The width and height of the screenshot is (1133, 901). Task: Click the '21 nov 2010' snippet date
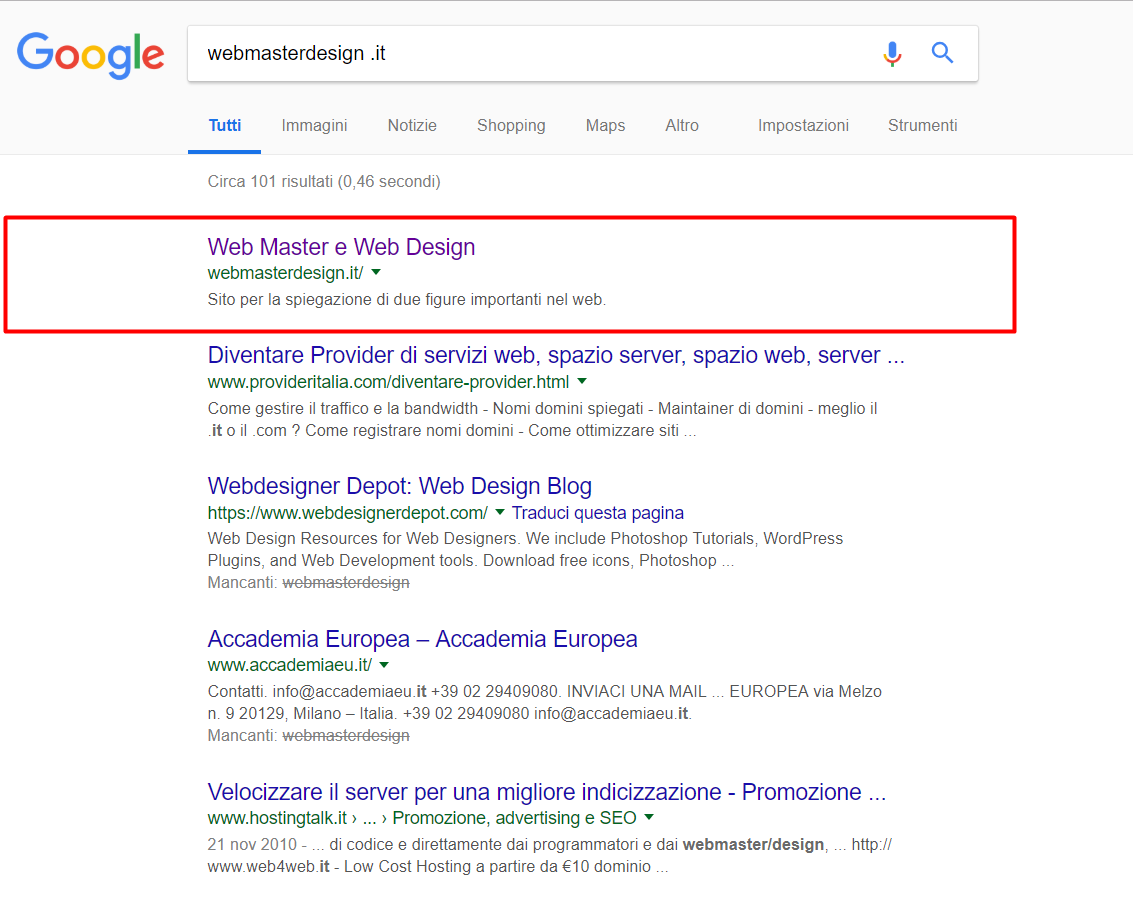coord(252,845)
